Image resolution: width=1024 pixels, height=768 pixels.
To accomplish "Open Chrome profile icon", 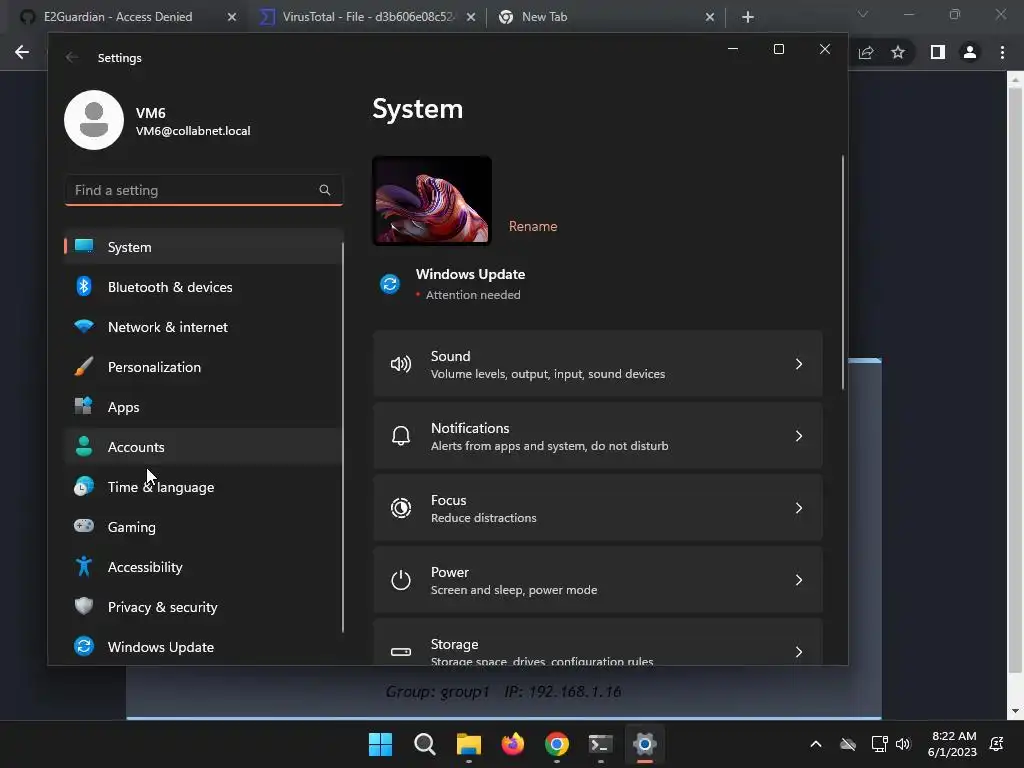I will pyautogui.click(x=970, y=52).
